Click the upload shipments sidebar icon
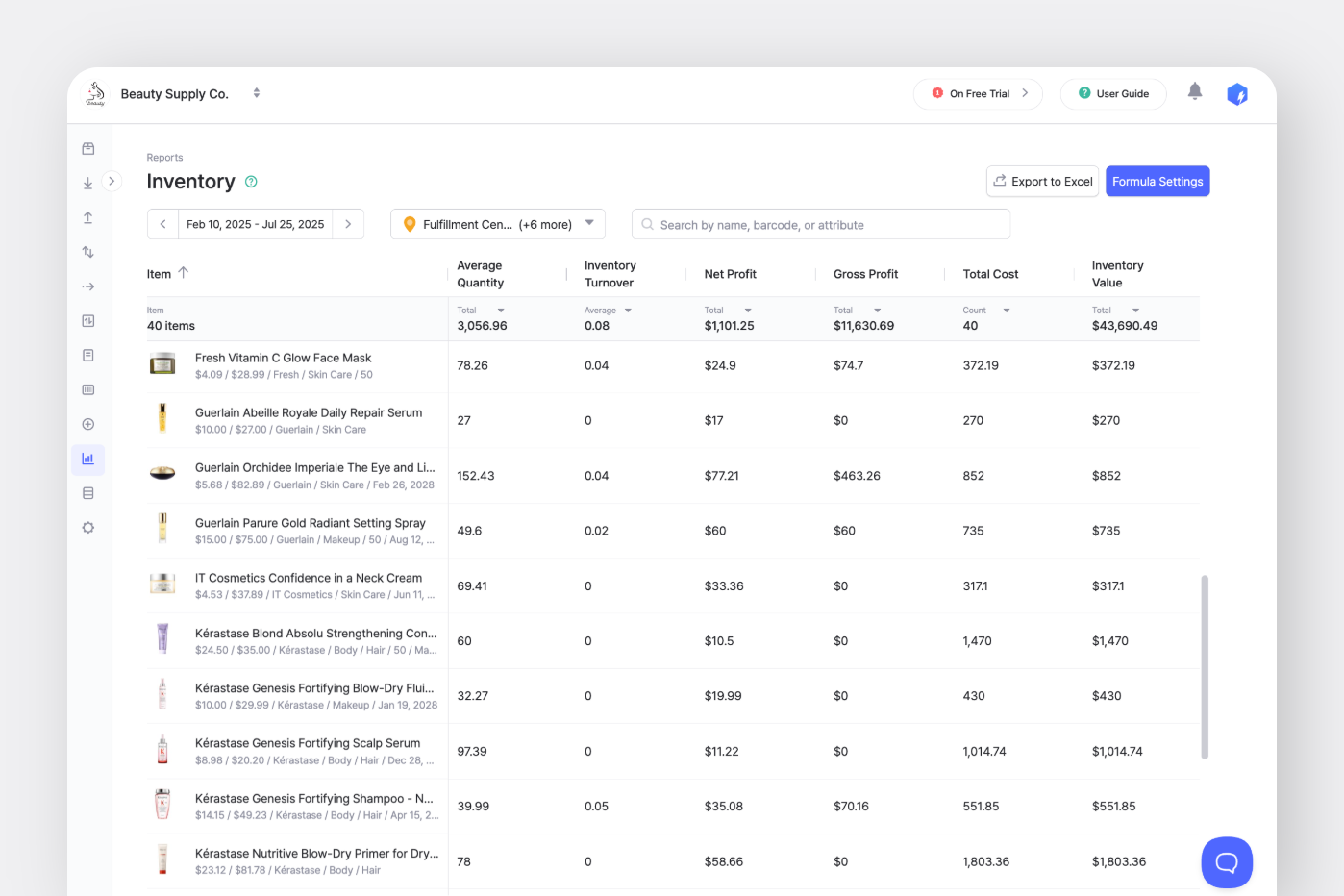This screenshot has height=896, width=1344. (87, 216)
